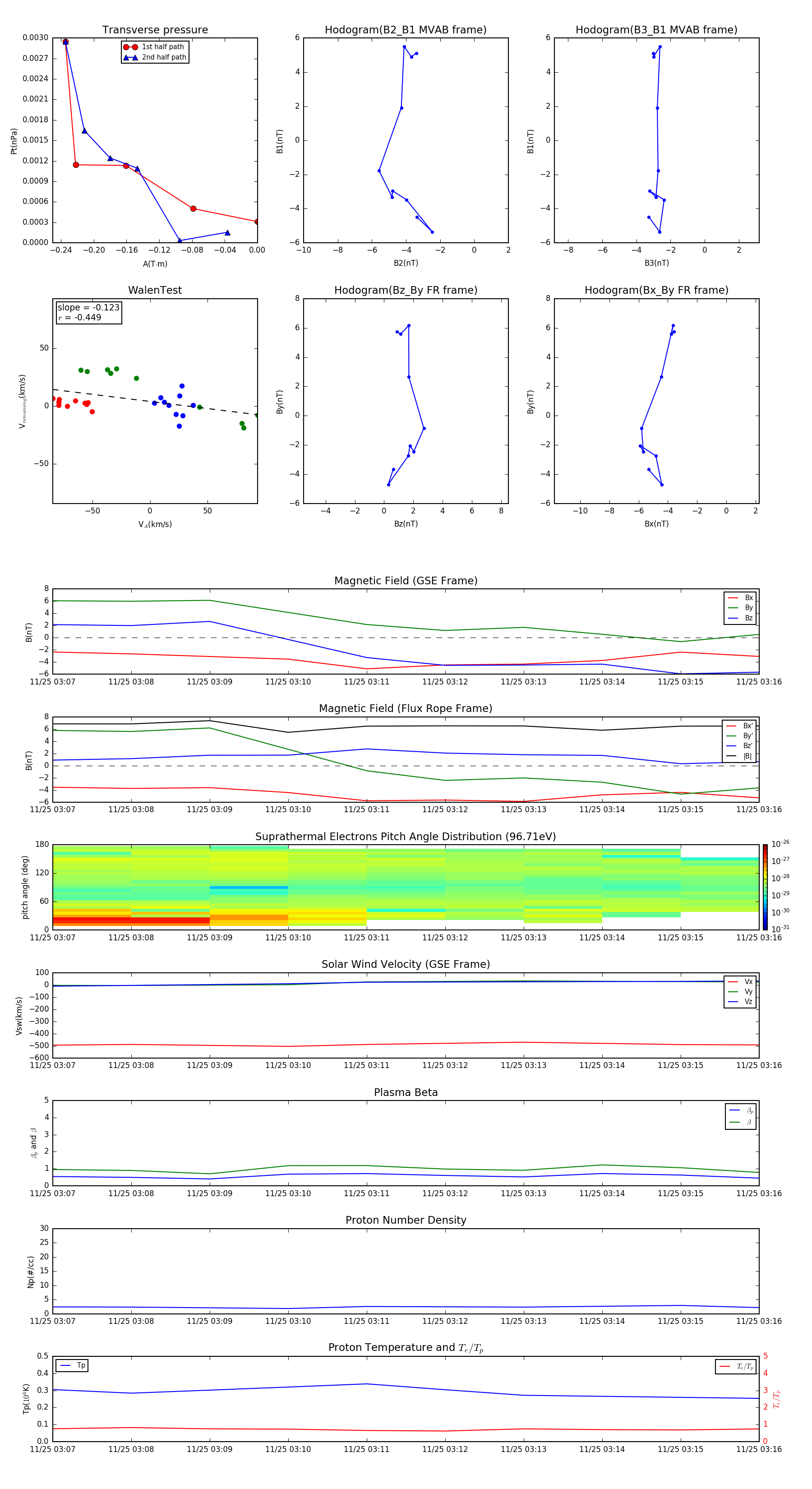Select the 10^-31 colorbar label
The image size is (812, 1489).
(780, 929)
